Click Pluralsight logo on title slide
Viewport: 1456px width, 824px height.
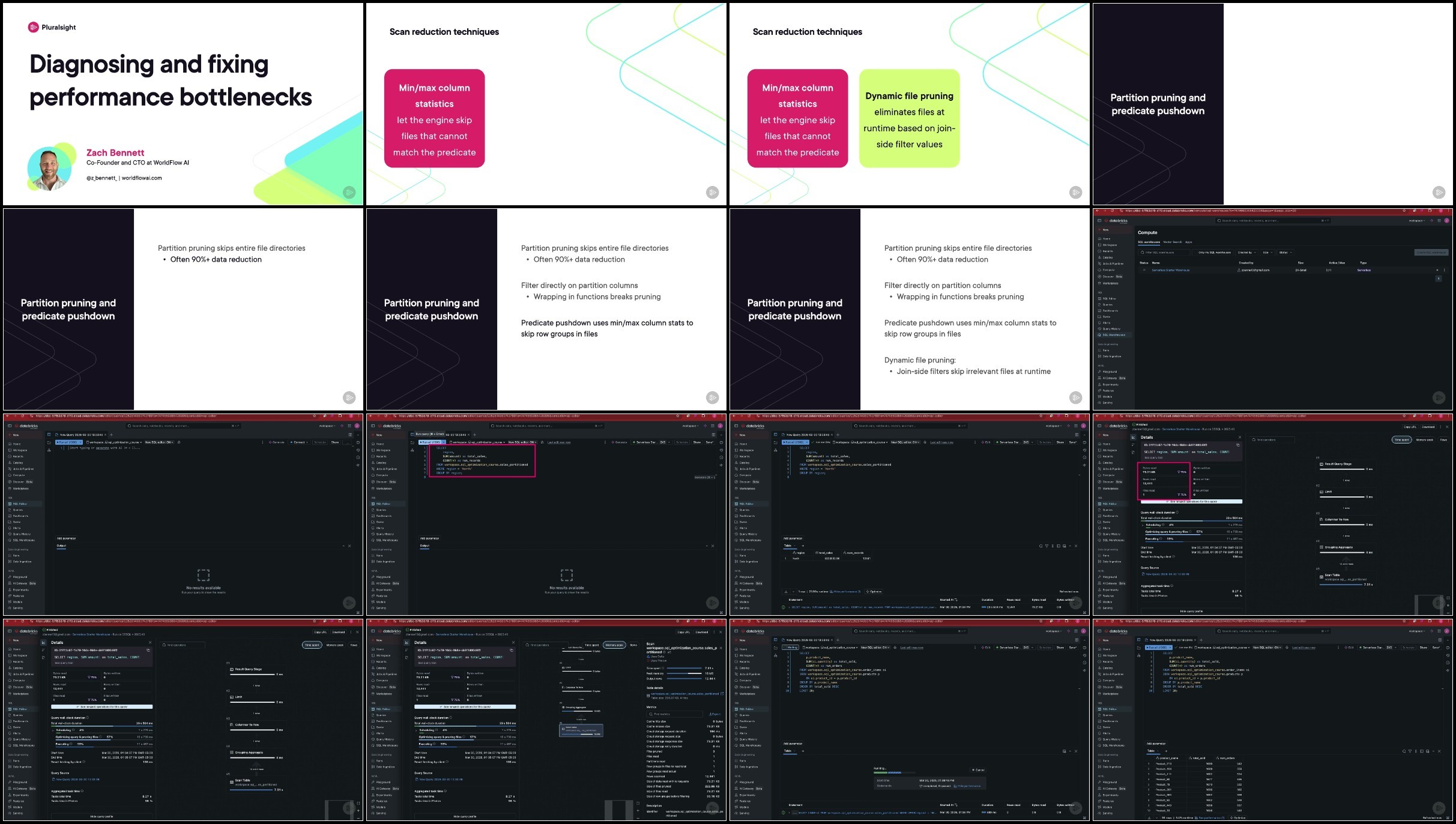tap(52, 27)
